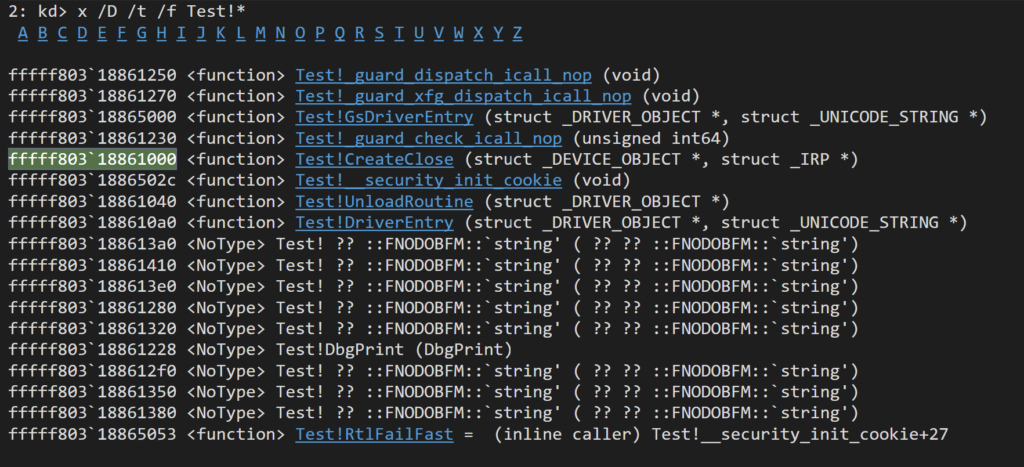Open Test!_guard_dispatch_icall_nop symbol link

click(443, 75)
